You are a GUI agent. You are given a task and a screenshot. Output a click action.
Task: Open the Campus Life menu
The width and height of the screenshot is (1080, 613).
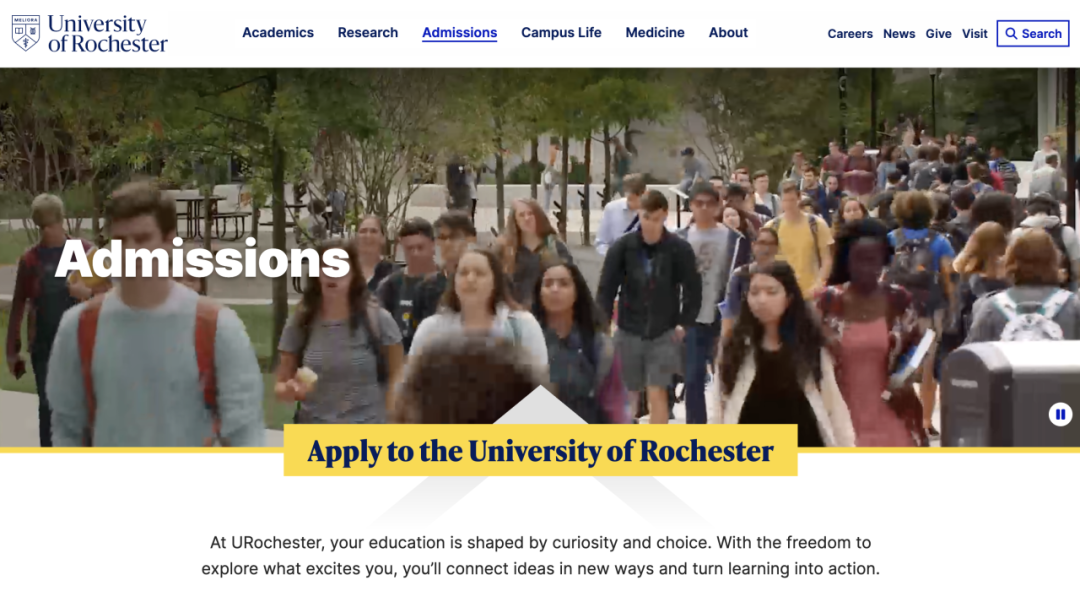pos(561,32)
